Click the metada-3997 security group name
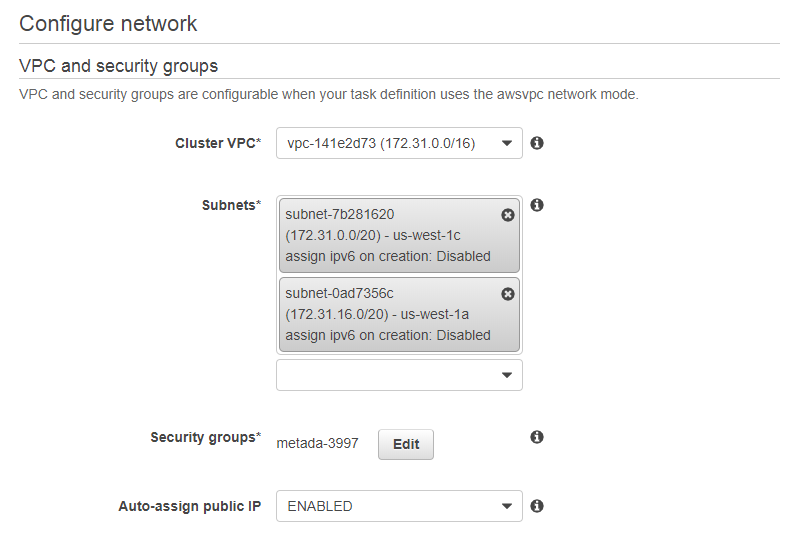Screen dimensions: 793x551 point(317,445)
